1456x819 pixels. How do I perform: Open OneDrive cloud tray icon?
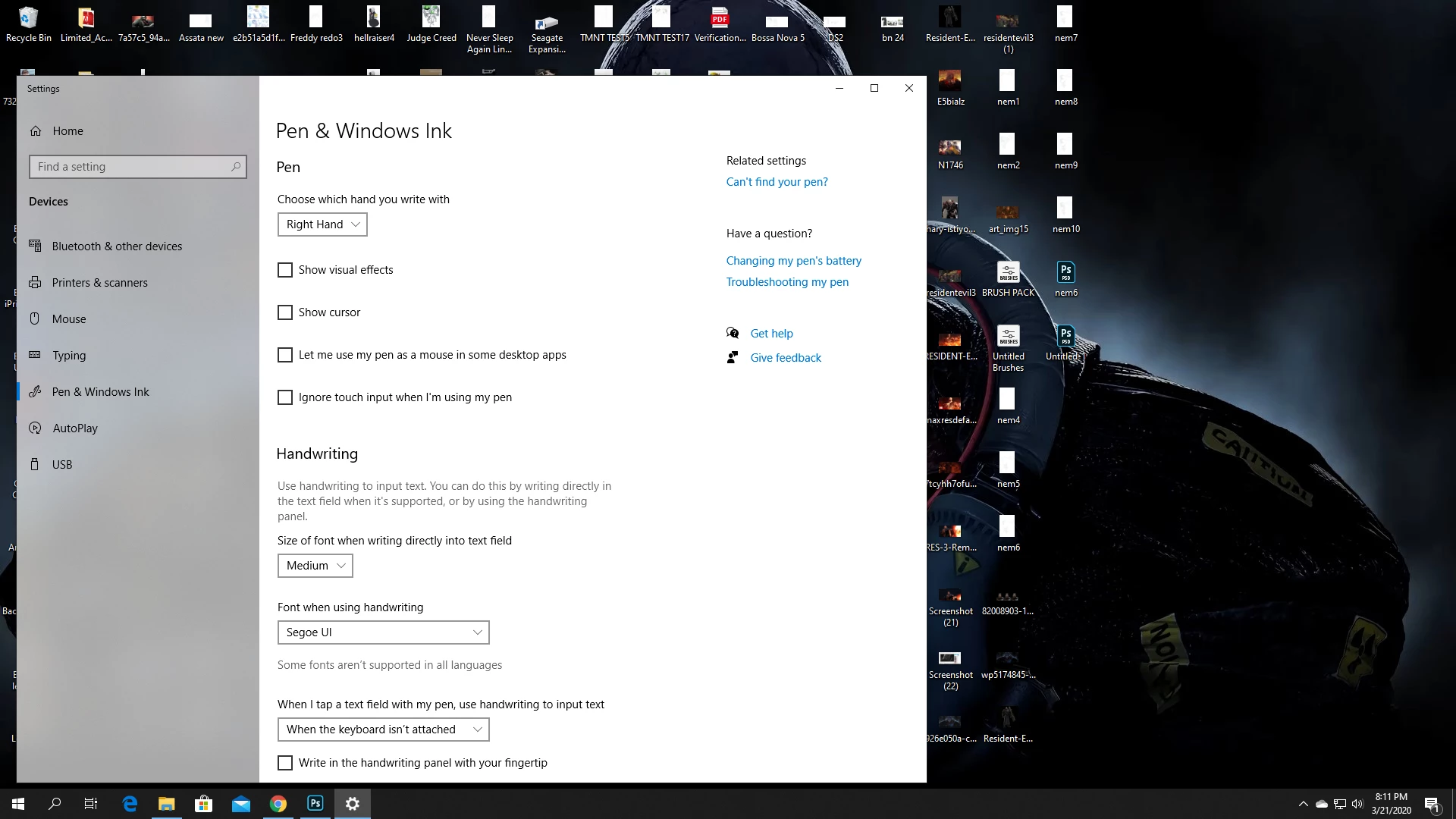point(1321,804)
